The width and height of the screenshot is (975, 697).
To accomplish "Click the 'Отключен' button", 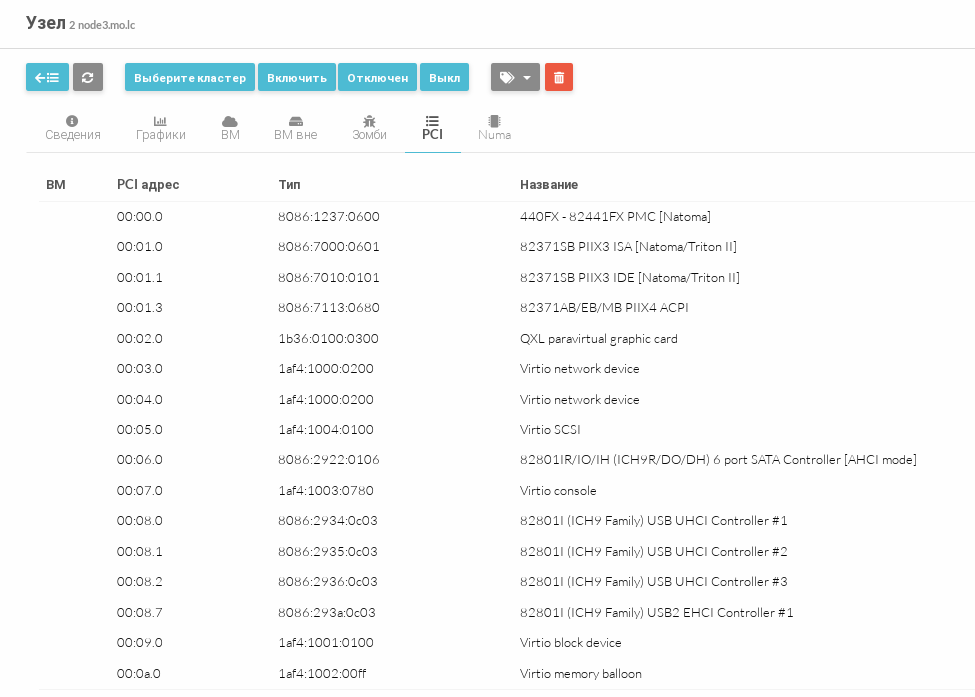I will (x=377, y=77).
